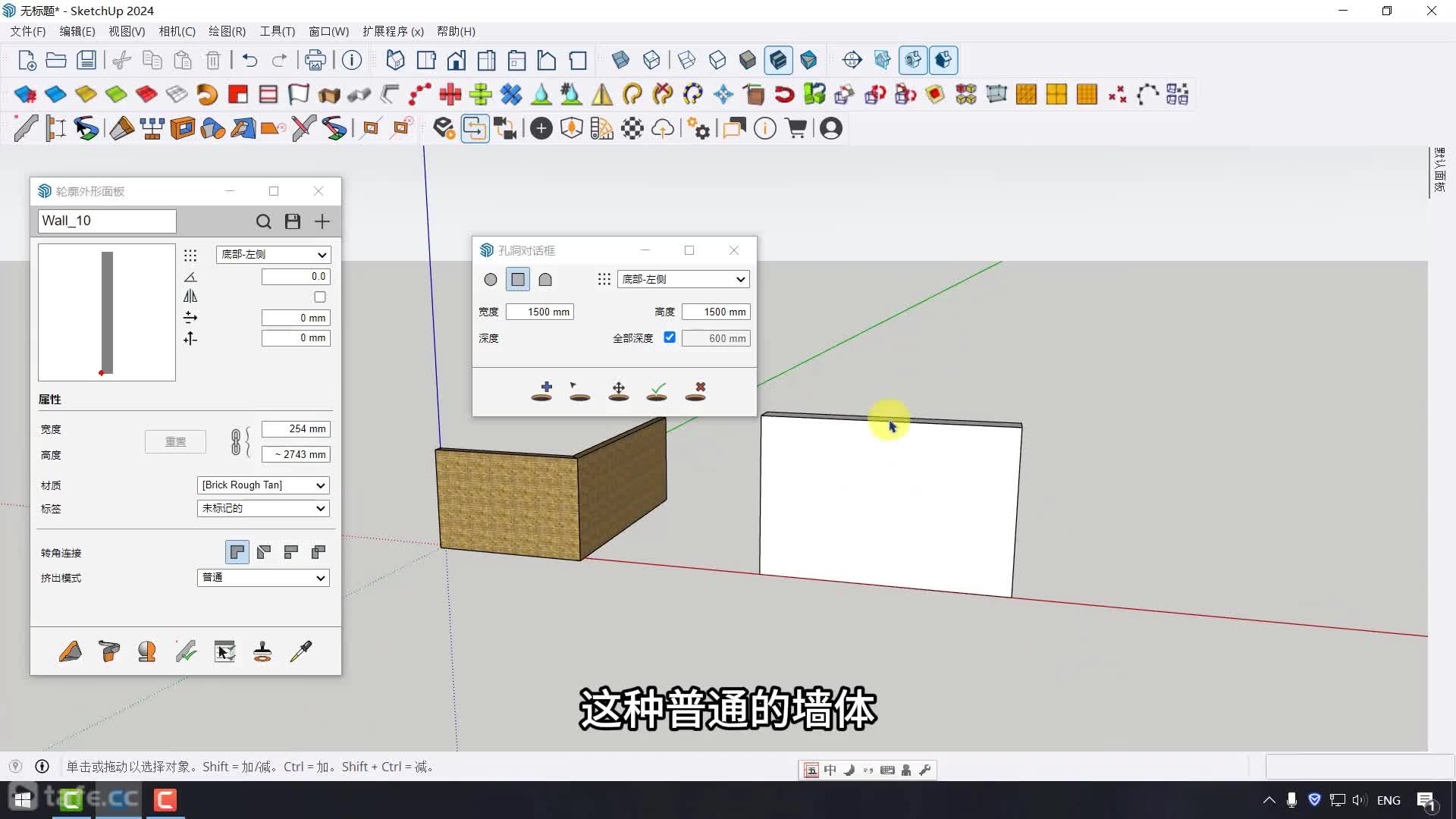The height and width of the screenshot is (819, 1456).
Task: Click the eyedropper icon in profile panel
Action: point(301,651)
